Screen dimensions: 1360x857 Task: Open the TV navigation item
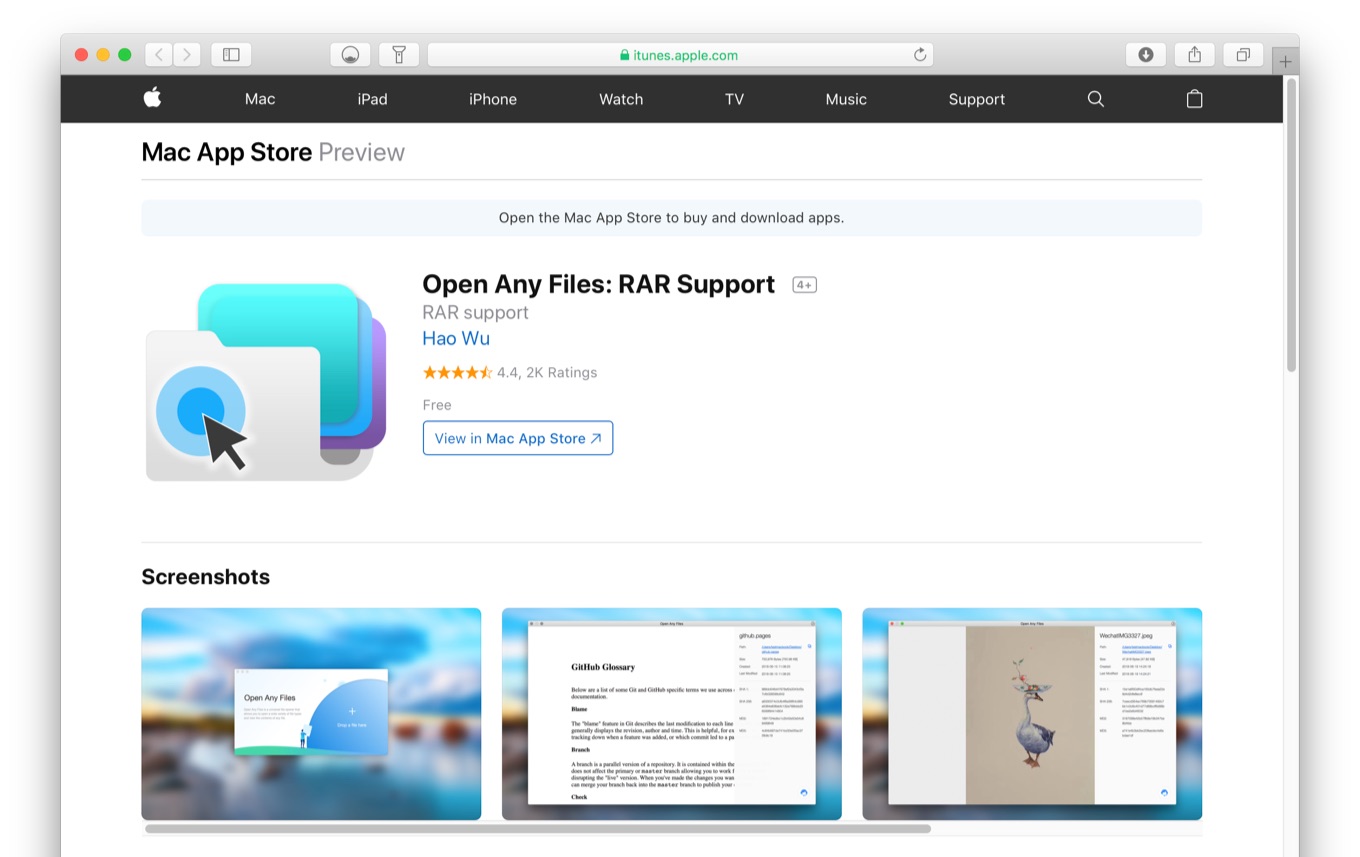click(x=734, y=99)
